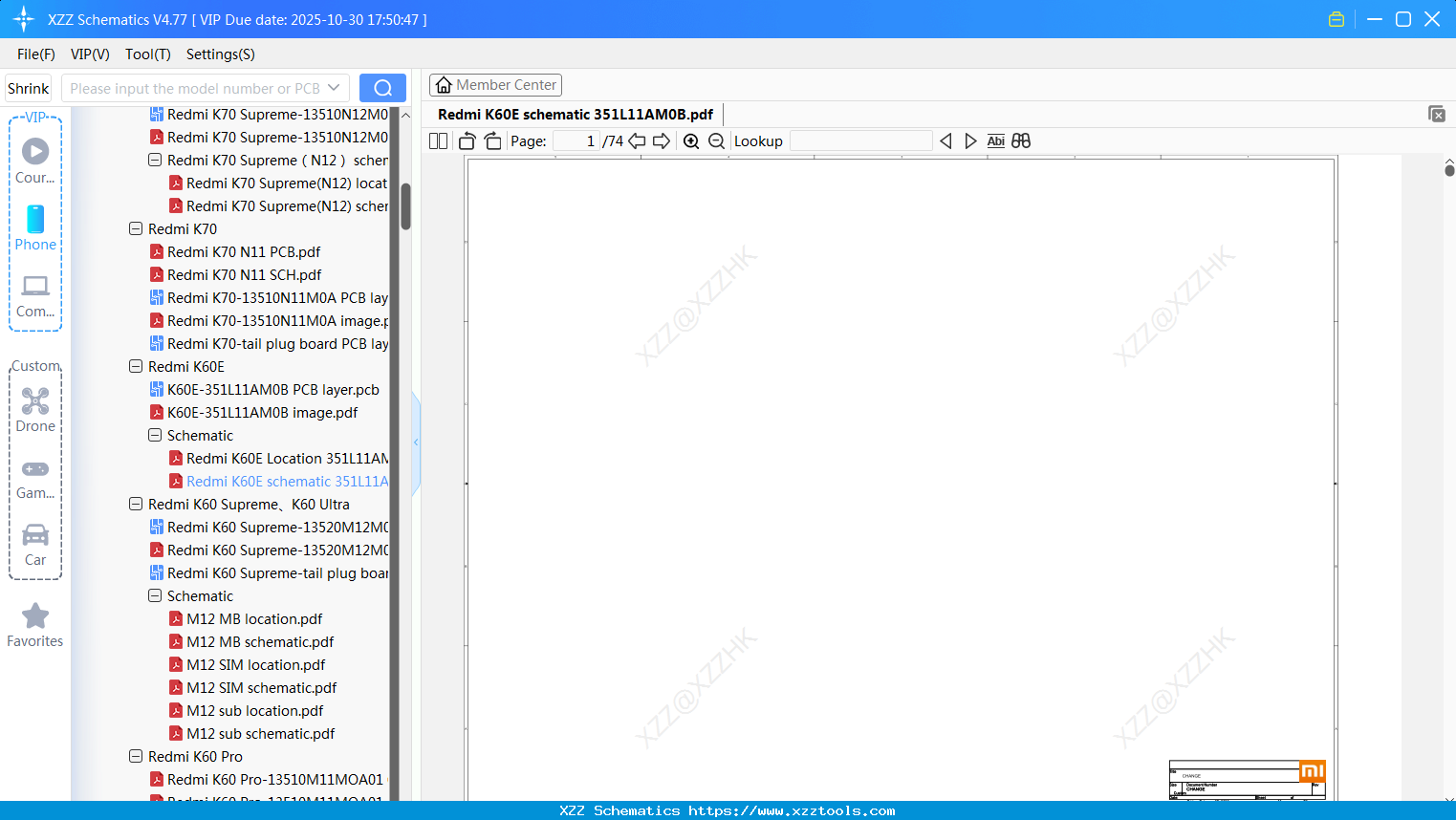1456x820 pixels.
Task: Open Redmi K70-tail plug board PCB layer file
Action: [x=277, y=344]
